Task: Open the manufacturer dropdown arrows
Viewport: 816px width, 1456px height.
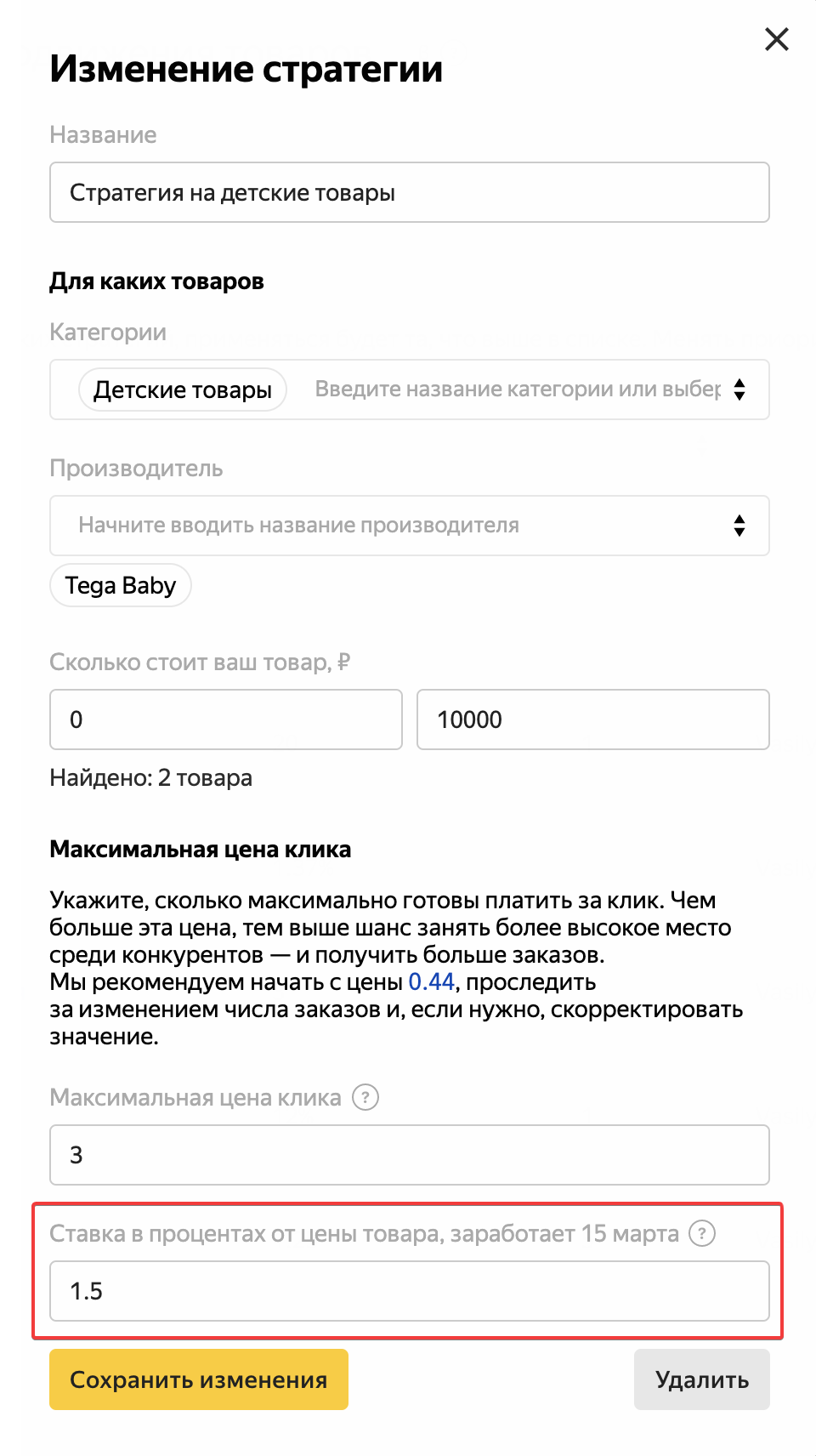Action: tap(739, 526)
